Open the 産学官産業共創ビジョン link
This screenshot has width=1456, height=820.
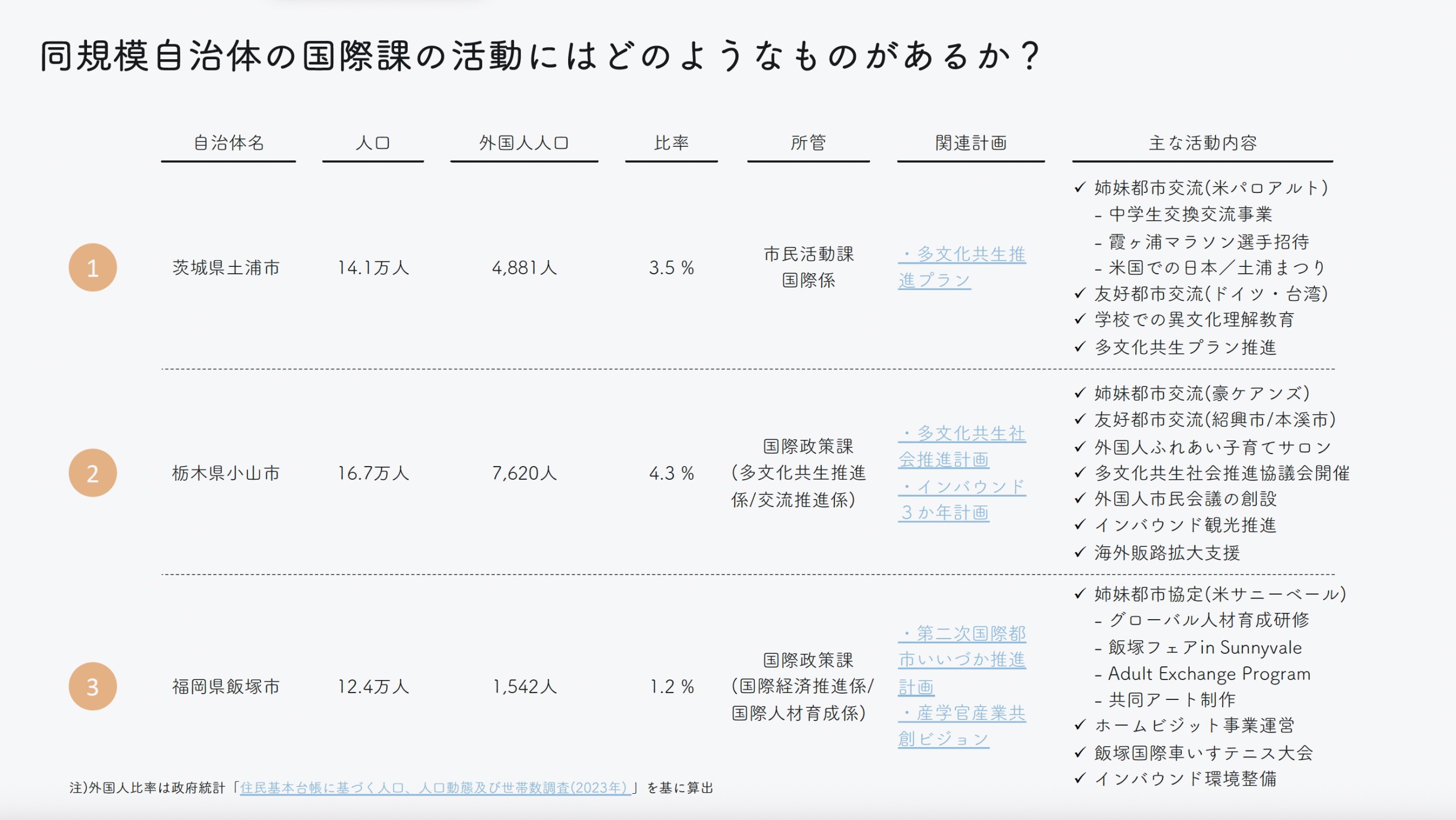[962, 726]
